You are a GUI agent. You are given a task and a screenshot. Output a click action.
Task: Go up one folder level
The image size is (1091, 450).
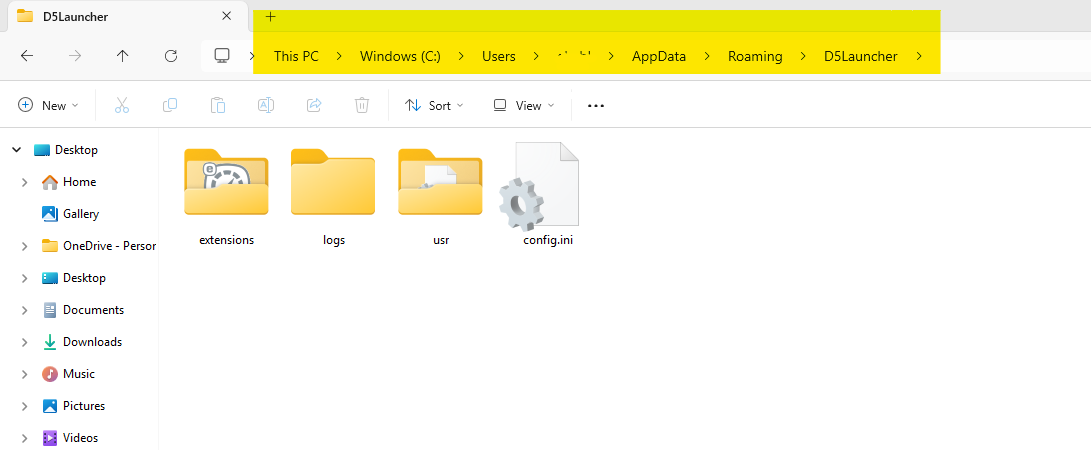122,56
